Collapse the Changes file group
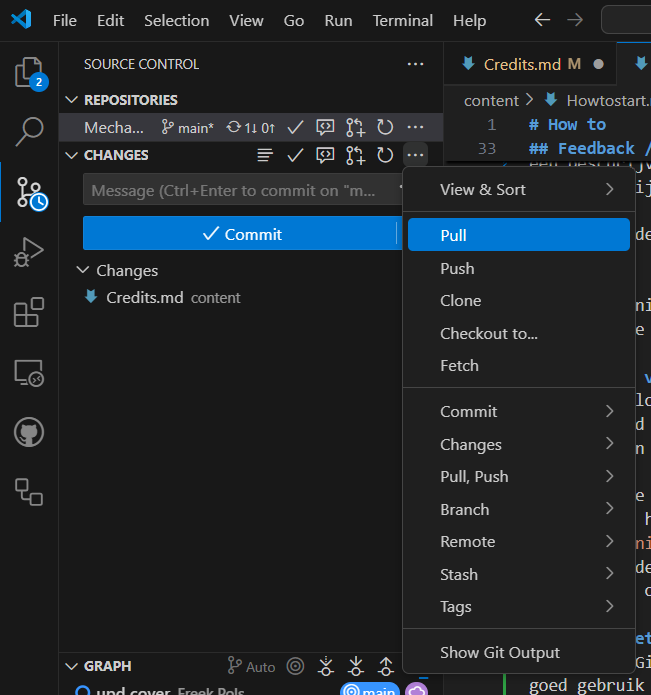The image size is (651, 695). pos(83,270)
